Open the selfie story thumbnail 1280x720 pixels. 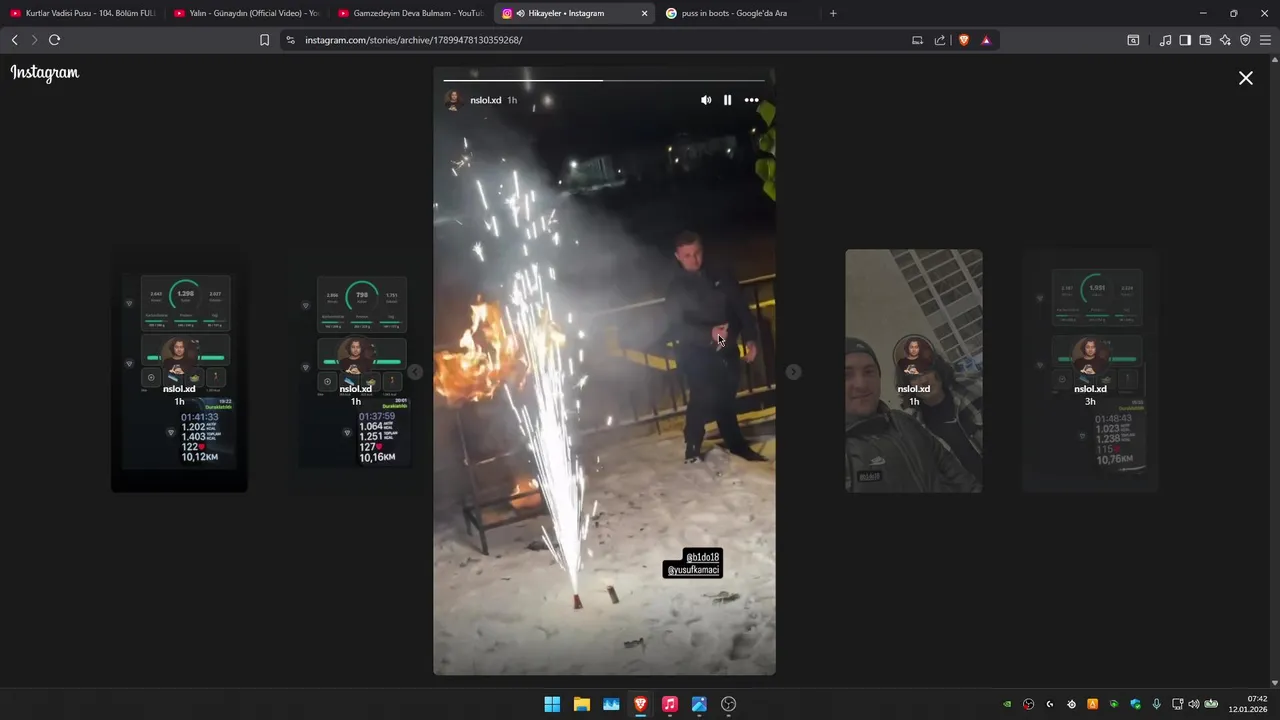pyautogui.click(x=914, y=371)
